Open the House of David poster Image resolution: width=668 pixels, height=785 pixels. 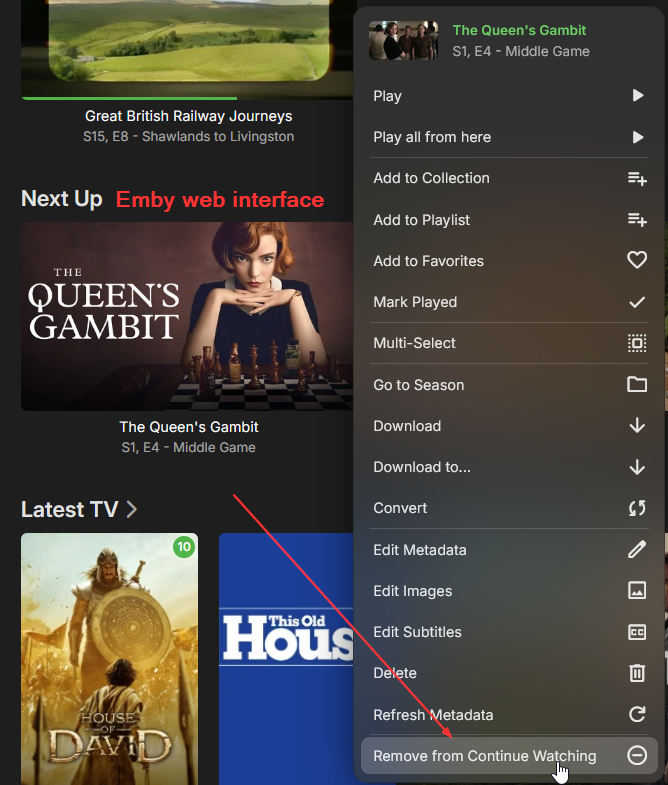click(x=109, y=659)
